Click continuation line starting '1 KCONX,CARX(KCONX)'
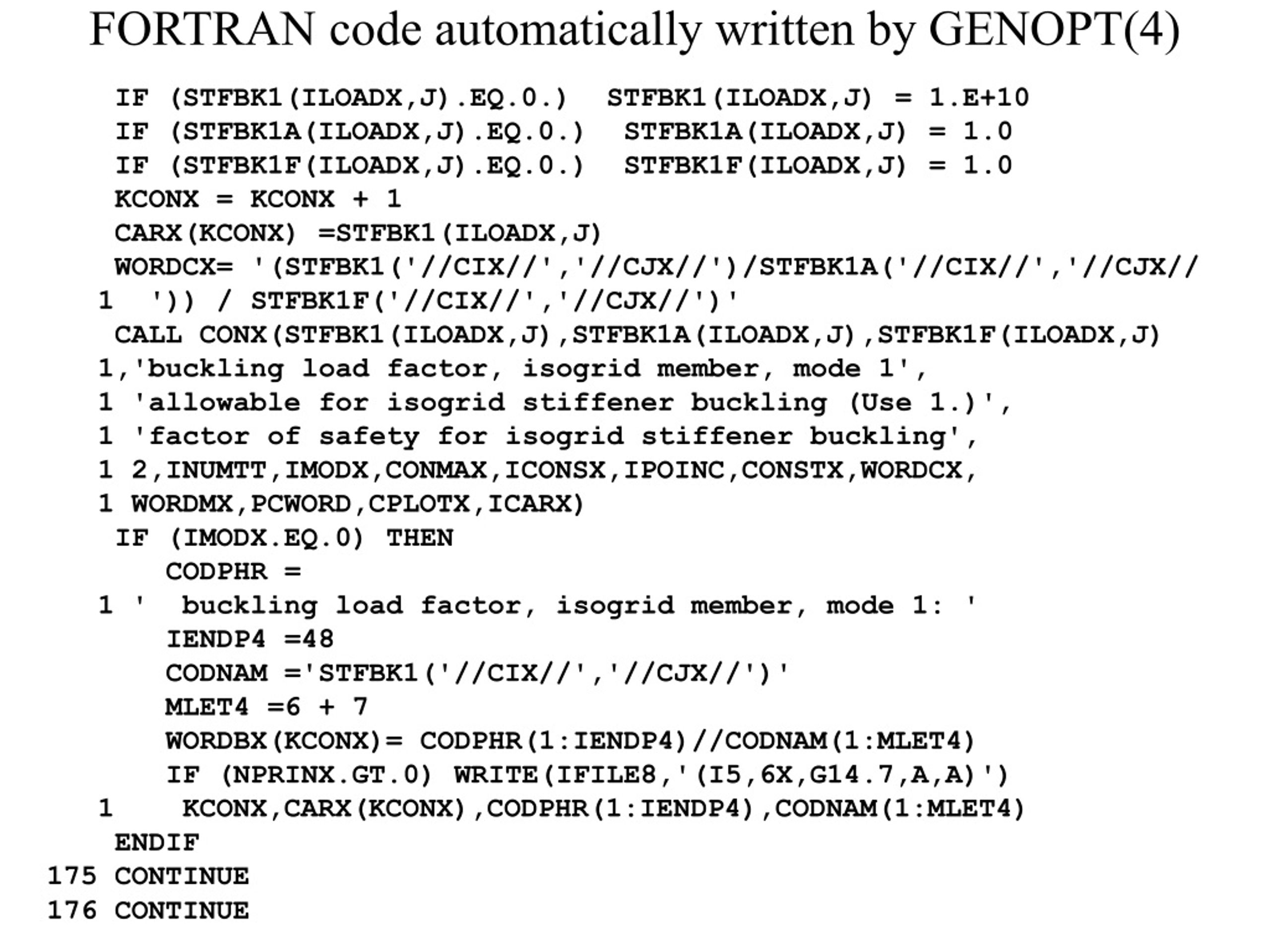Screen dimensions: 1270x952 click(x=562, y=809)
